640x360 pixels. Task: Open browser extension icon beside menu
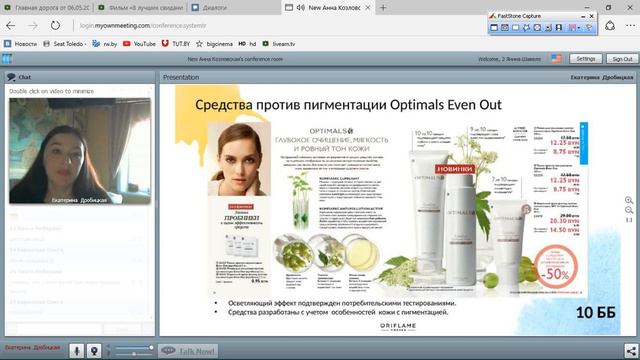(610, 25)
